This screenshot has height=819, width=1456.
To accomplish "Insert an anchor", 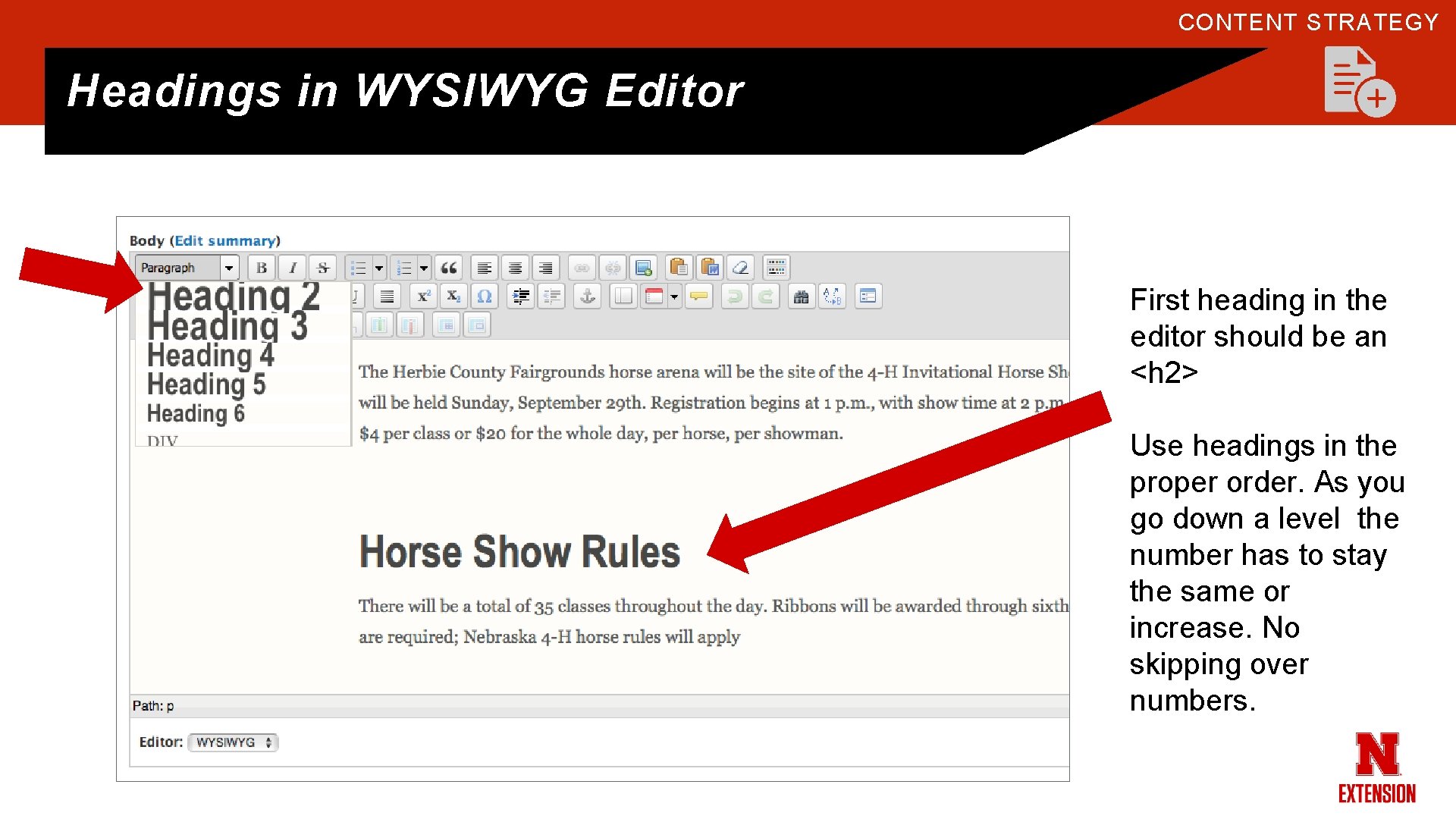I will click(588, 297).
